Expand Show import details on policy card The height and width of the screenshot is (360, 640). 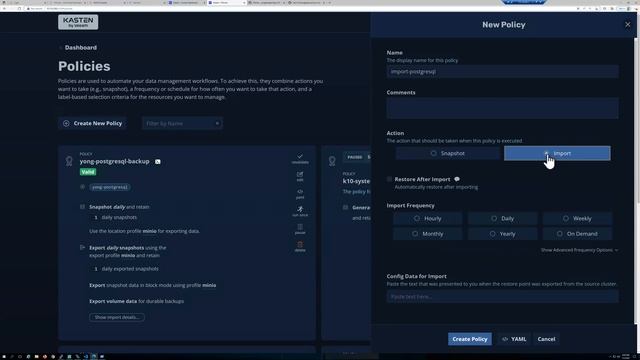coord(117,317)
